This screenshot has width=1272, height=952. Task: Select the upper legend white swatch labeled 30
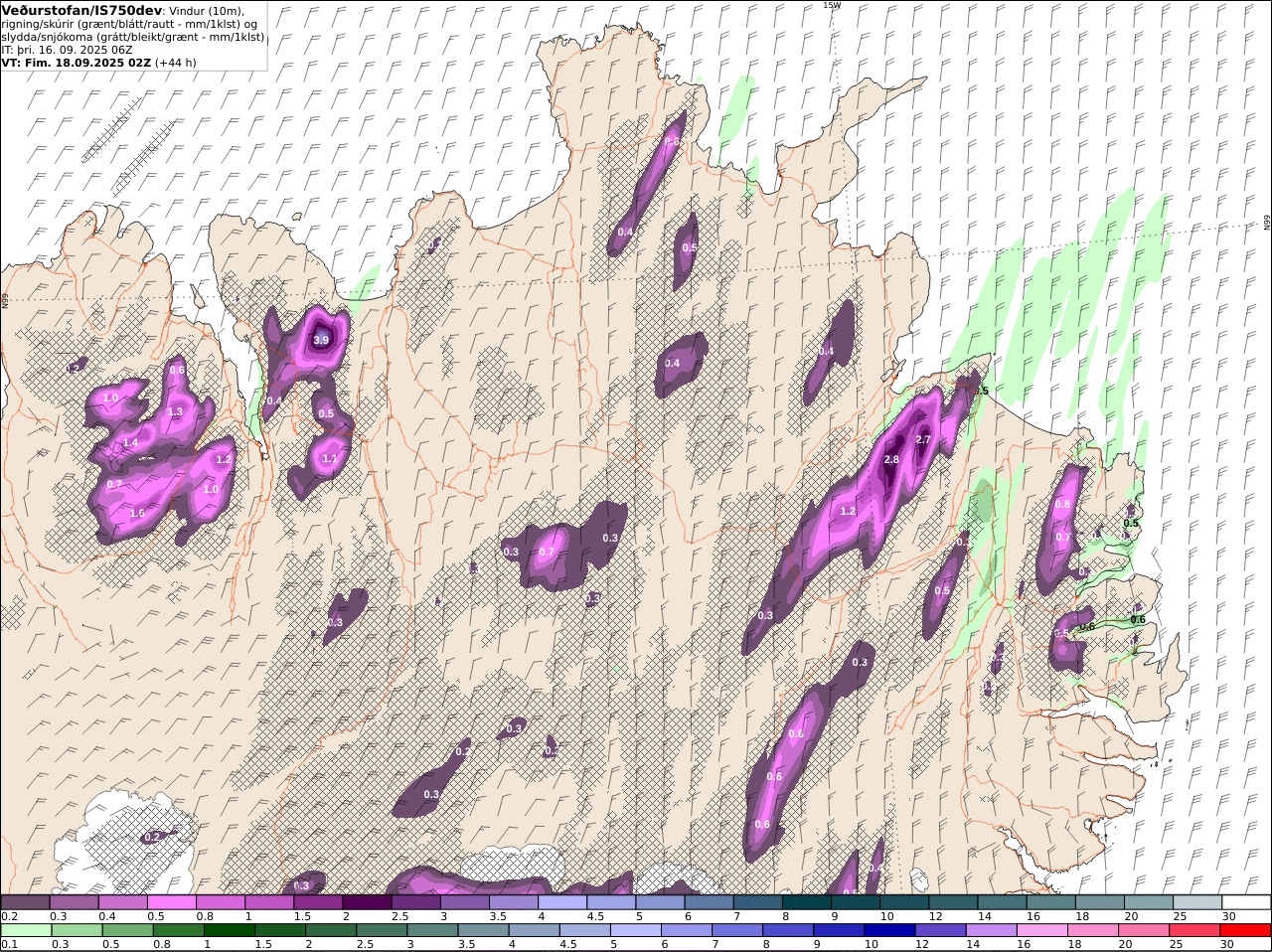point(1246,902)
